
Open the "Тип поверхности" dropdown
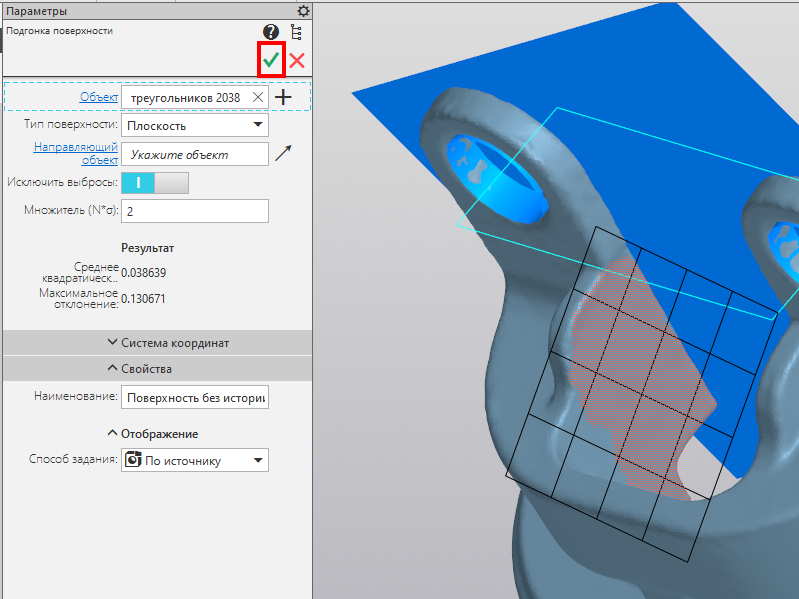195,125
